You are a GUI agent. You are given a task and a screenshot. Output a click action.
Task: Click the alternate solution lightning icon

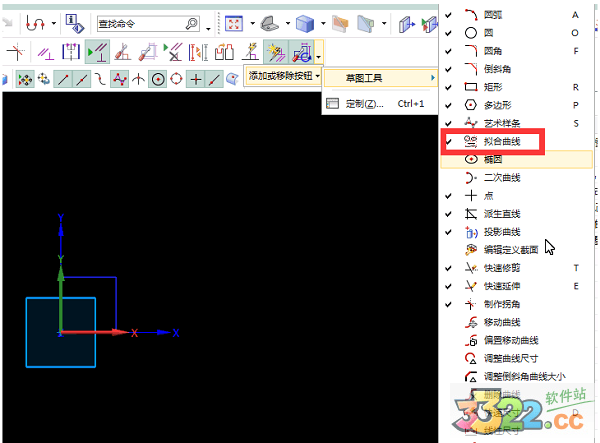point(250,52)
